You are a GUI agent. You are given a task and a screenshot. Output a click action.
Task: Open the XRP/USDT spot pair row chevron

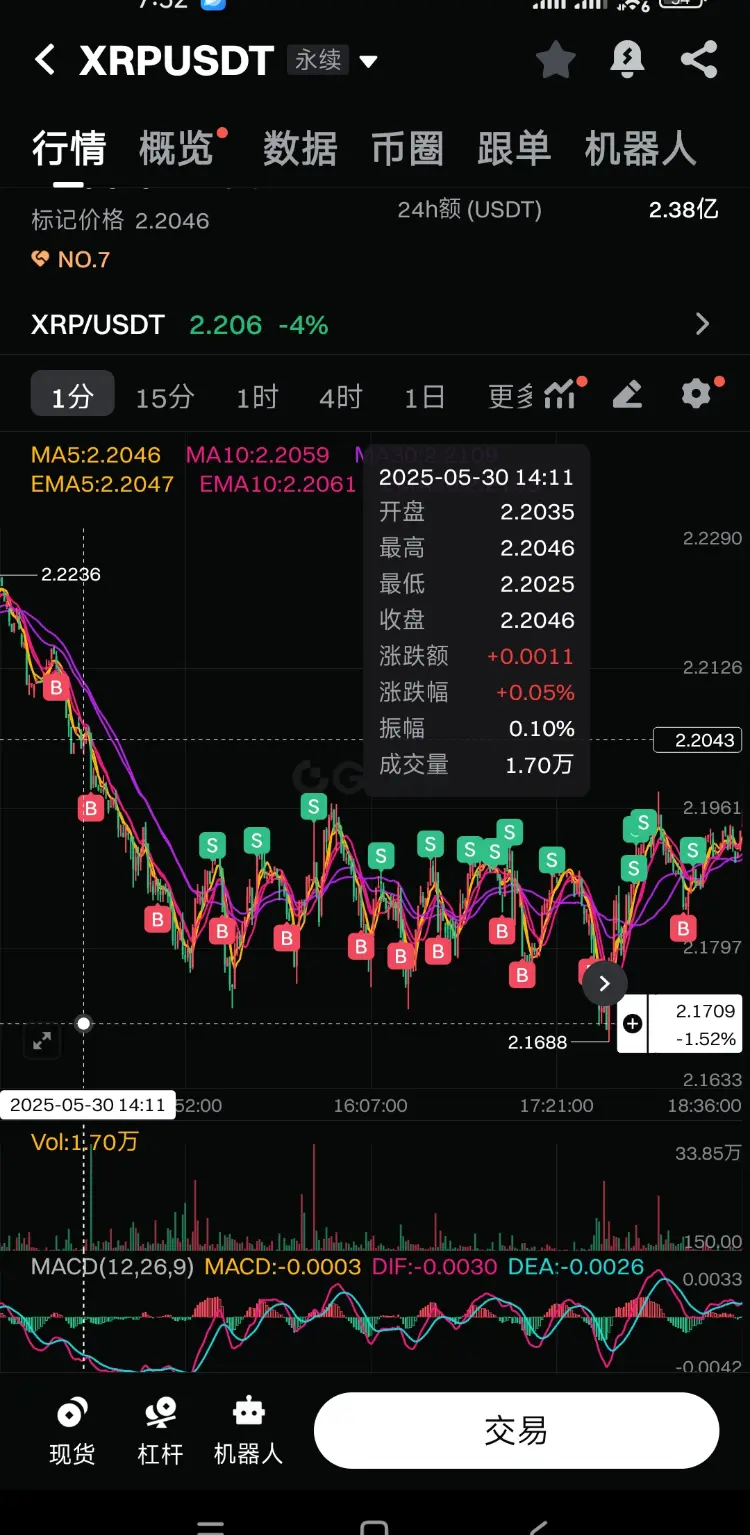pyautogui.click(x=703, y=324)
